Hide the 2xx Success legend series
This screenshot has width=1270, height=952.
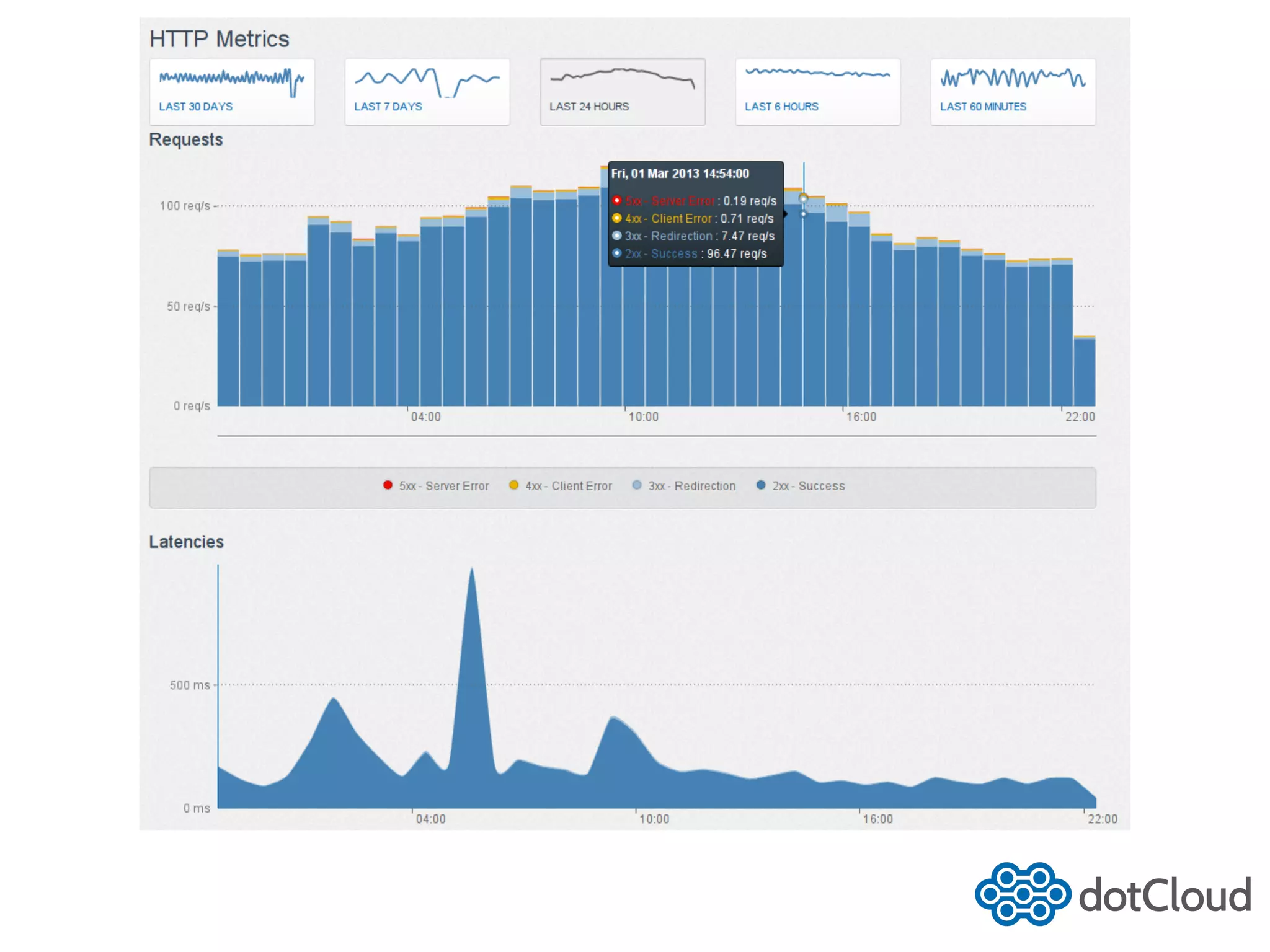pyautogui.click(x=809, y=486)
